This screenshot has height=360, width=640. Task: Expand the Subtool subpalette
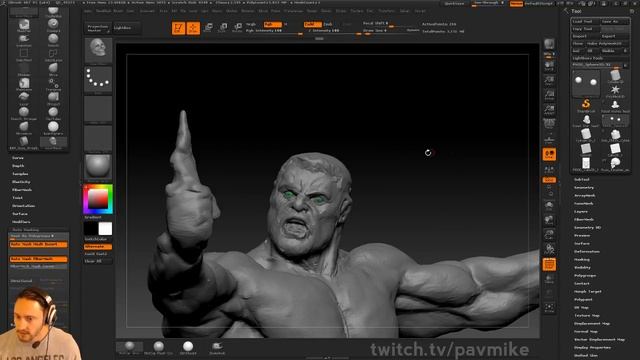coord(582,180)
